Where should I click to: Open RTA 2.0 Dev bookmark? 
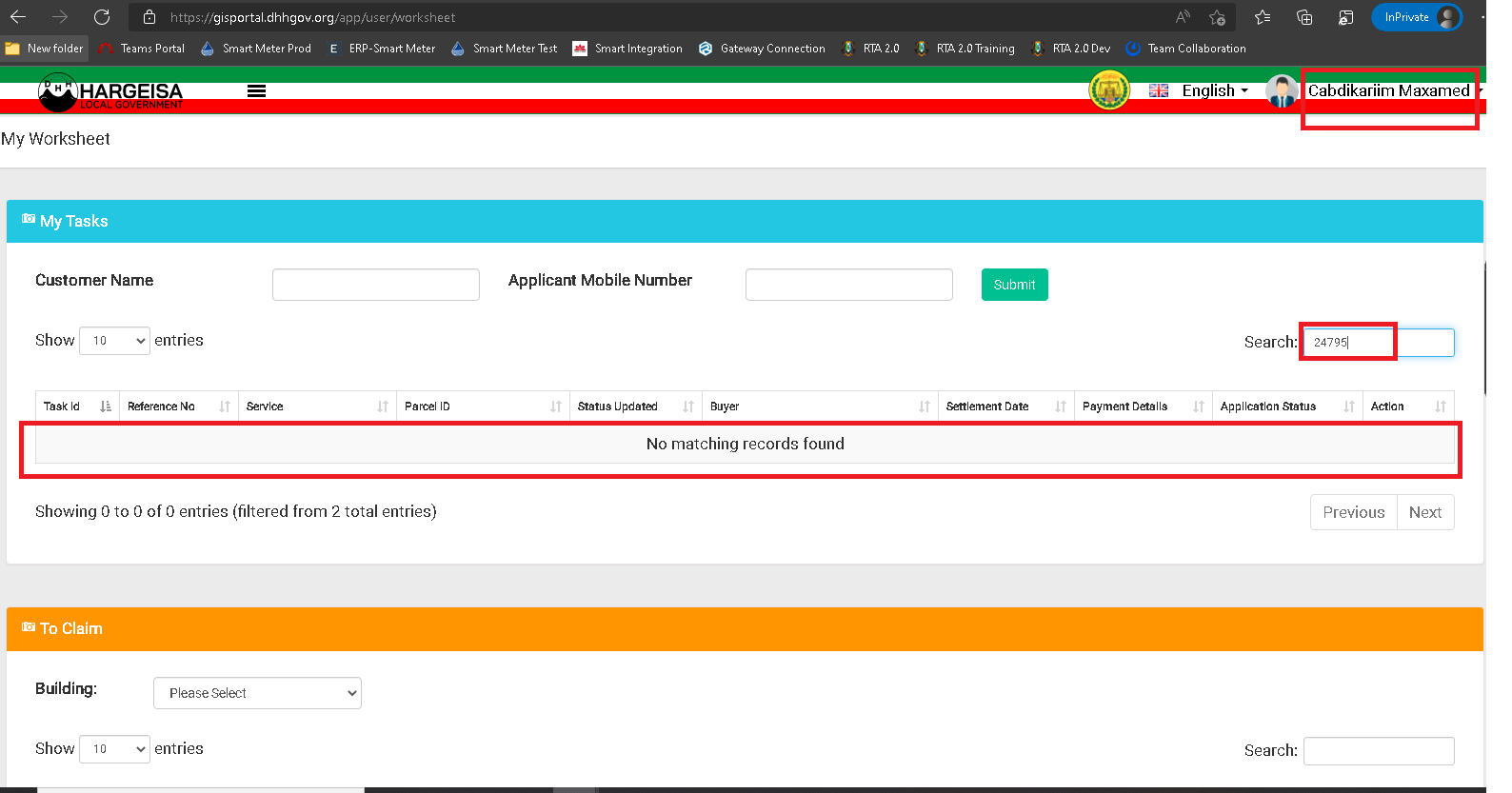(1071, 49)
